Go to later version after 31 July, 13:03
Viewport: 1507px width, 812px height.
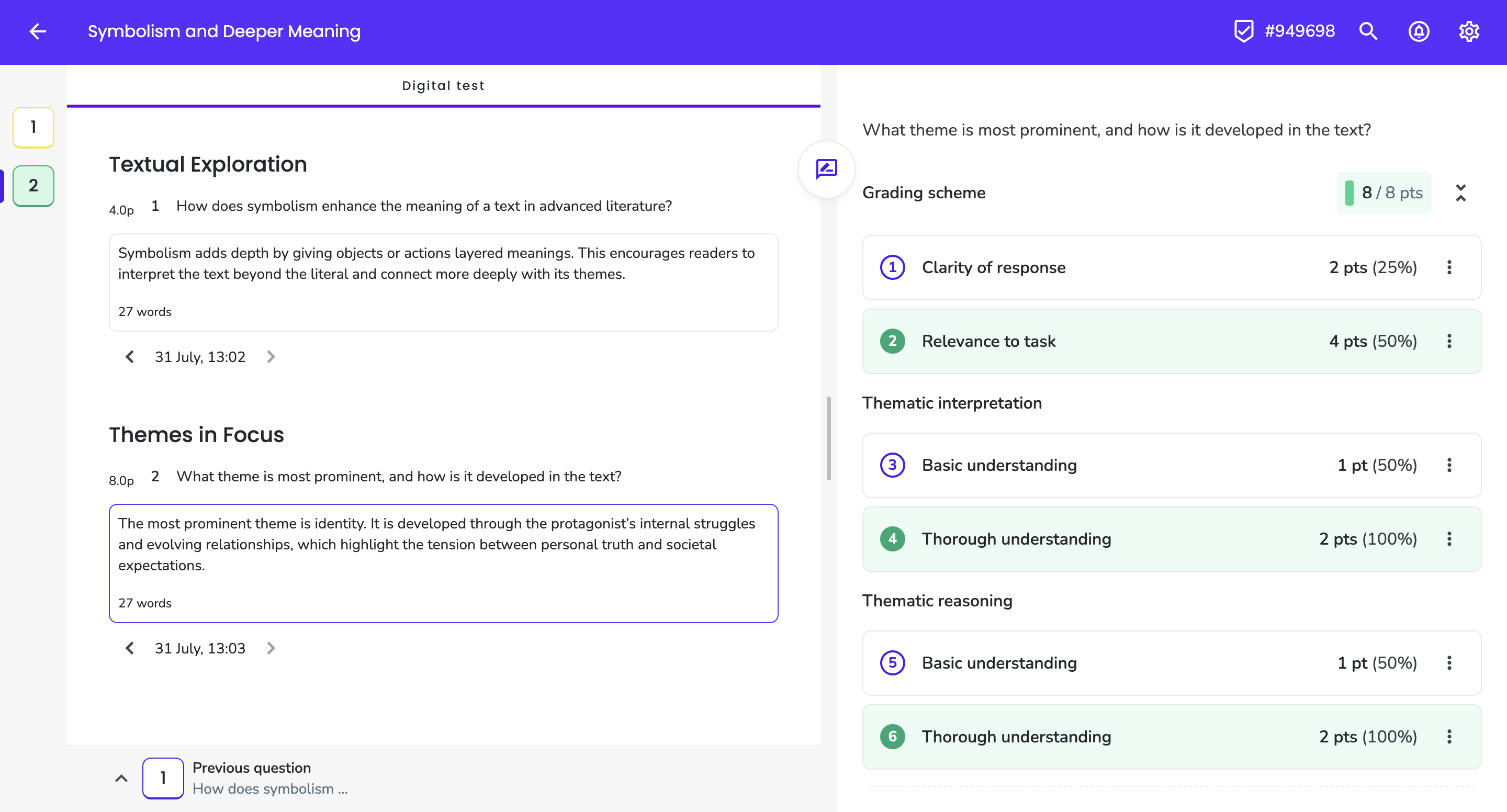[271, 648]
